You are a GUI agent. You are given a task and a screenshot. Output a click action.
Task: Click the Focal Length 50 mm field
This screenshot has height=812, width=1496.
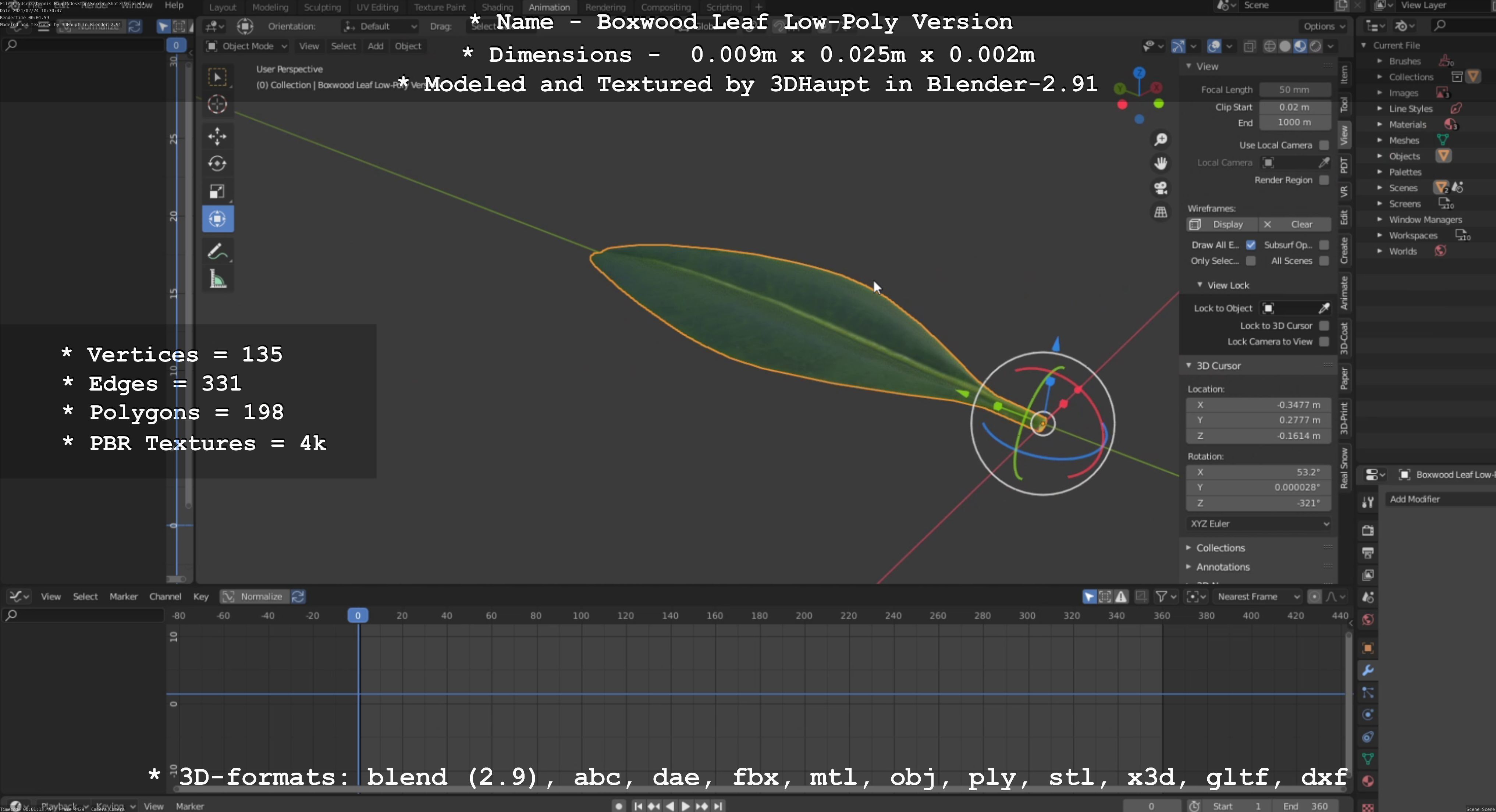pos(1294,89)
